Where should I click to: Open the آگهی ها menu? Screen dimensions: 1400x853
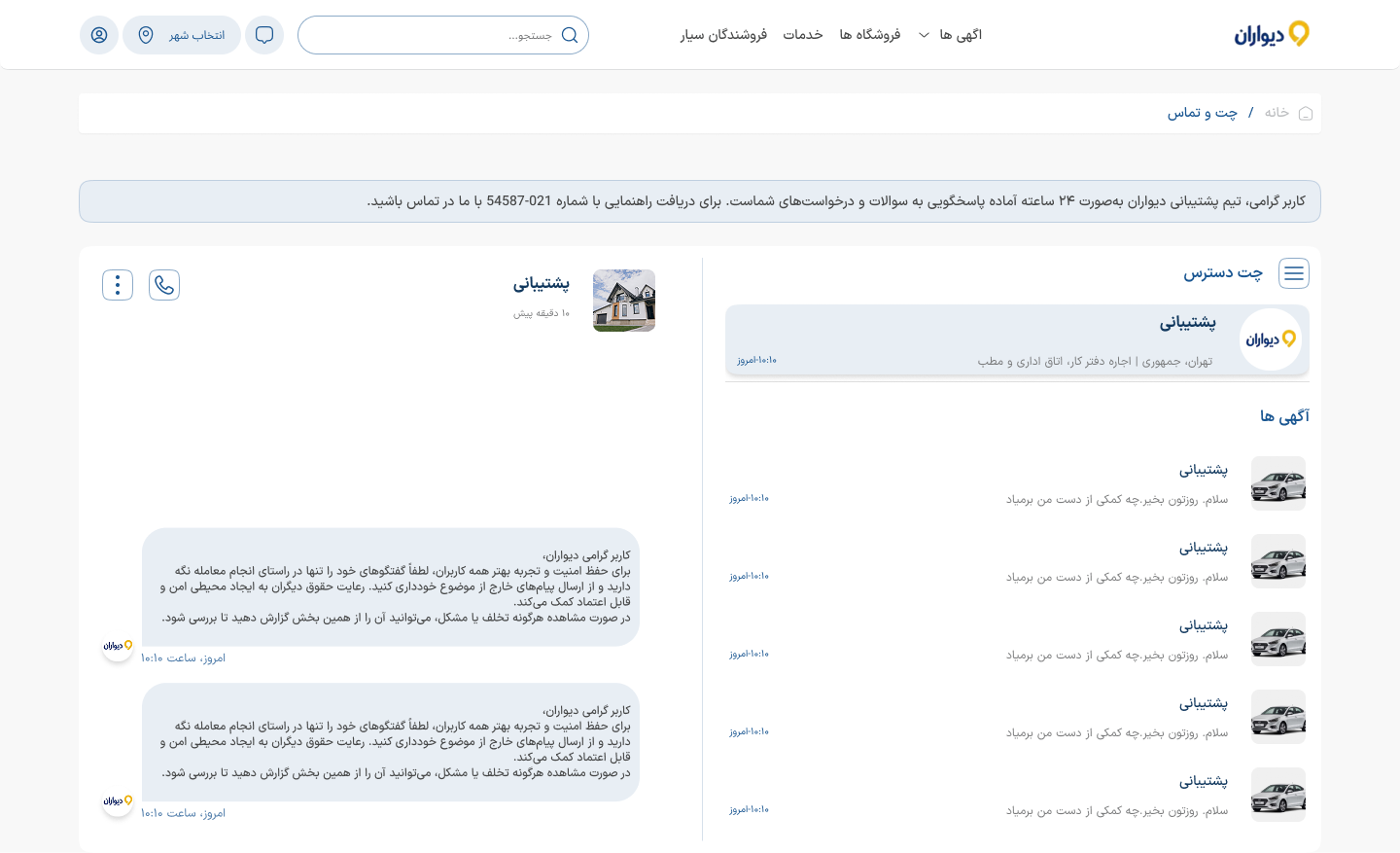(x=961, y=35)
